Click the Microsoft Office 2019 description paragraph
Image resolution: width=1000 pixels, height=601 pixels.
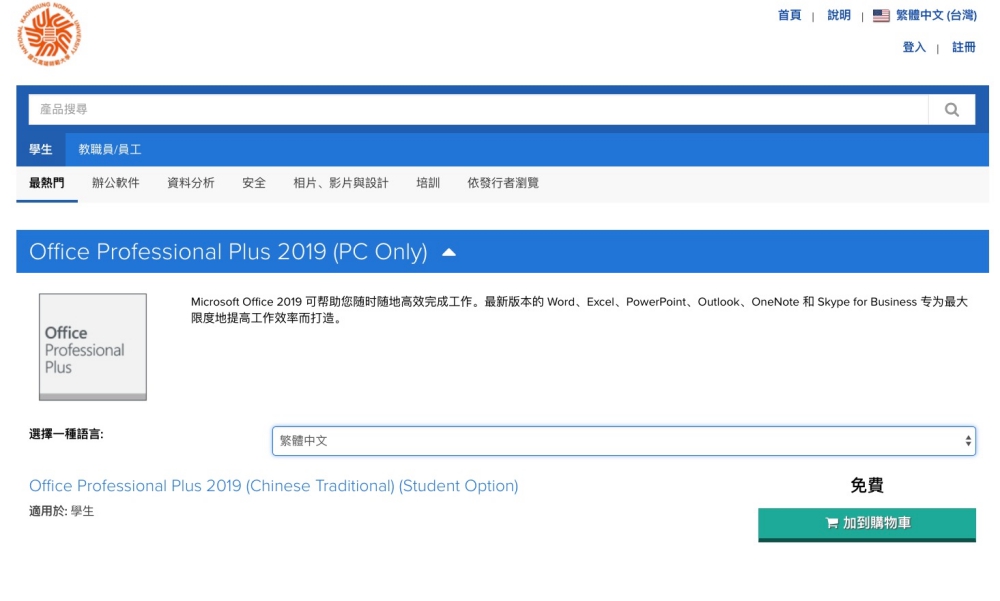(x=579, y=309)
